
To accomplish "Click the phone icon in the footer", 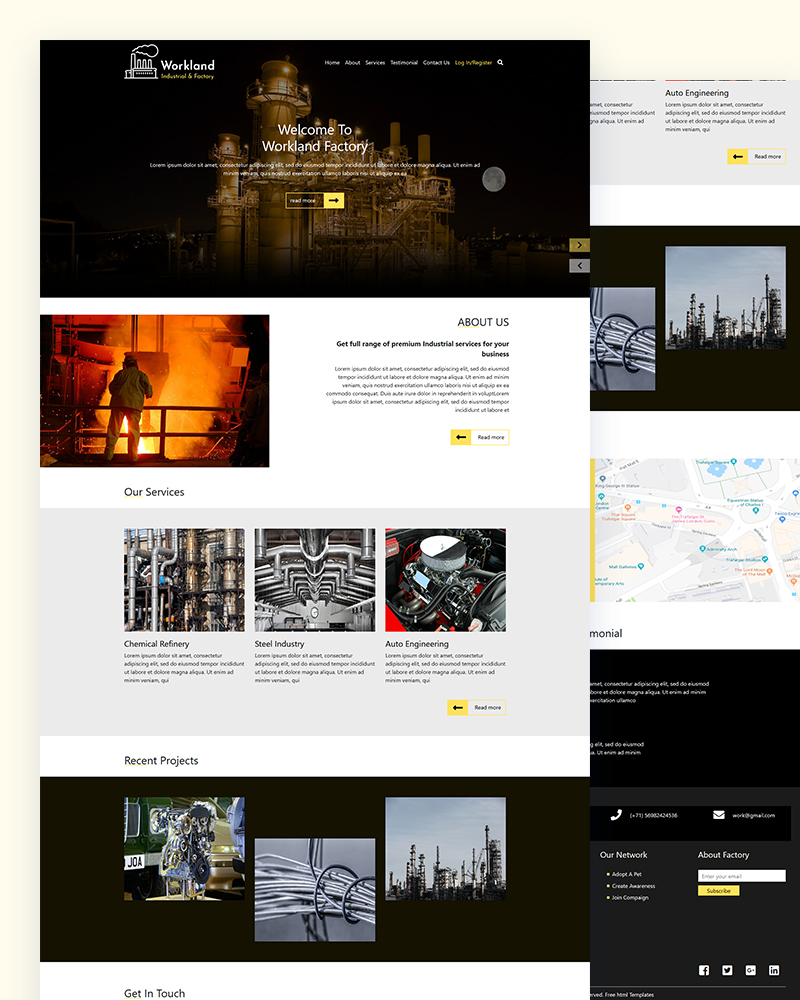I will click(616, 814).
